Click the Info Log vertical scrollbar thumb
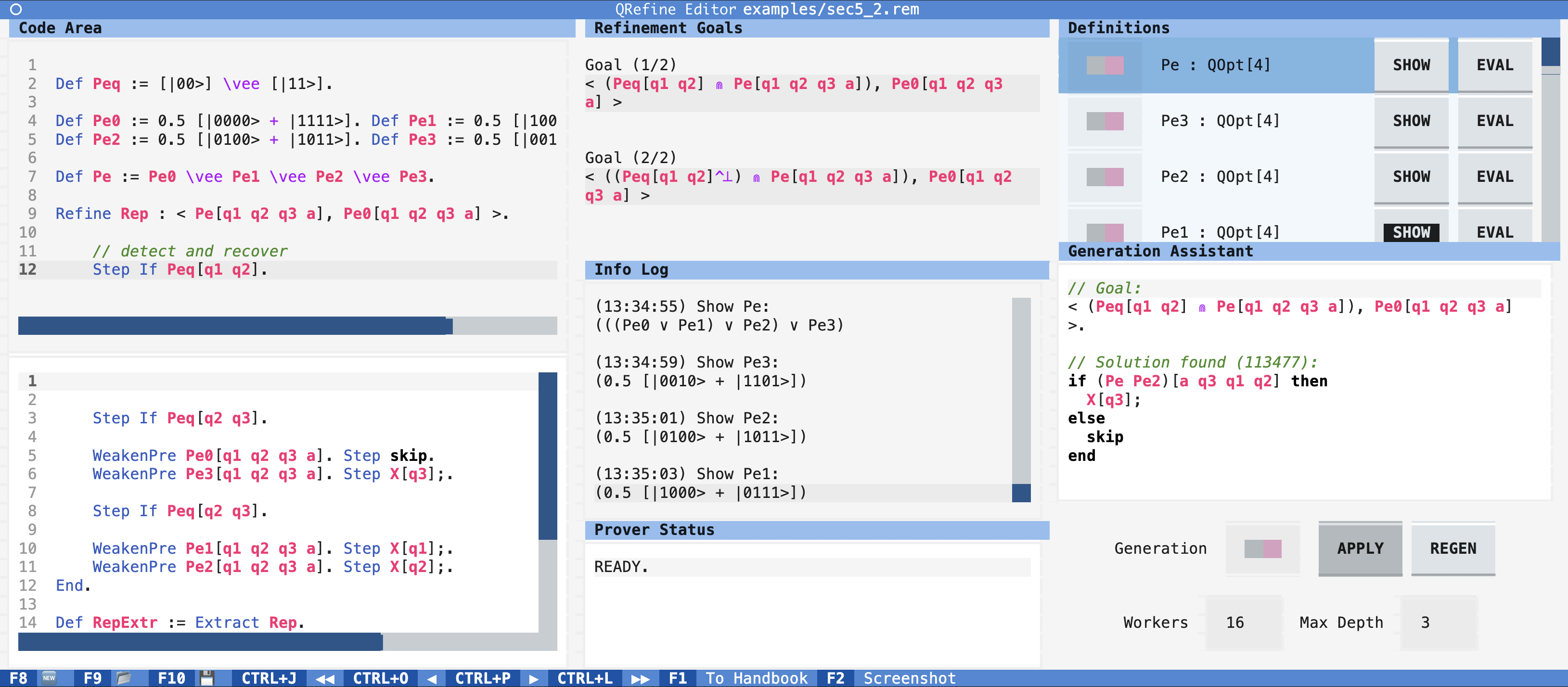Image resolution: width=1568 pixels, height=687 pixels. tap(1021, 493)
